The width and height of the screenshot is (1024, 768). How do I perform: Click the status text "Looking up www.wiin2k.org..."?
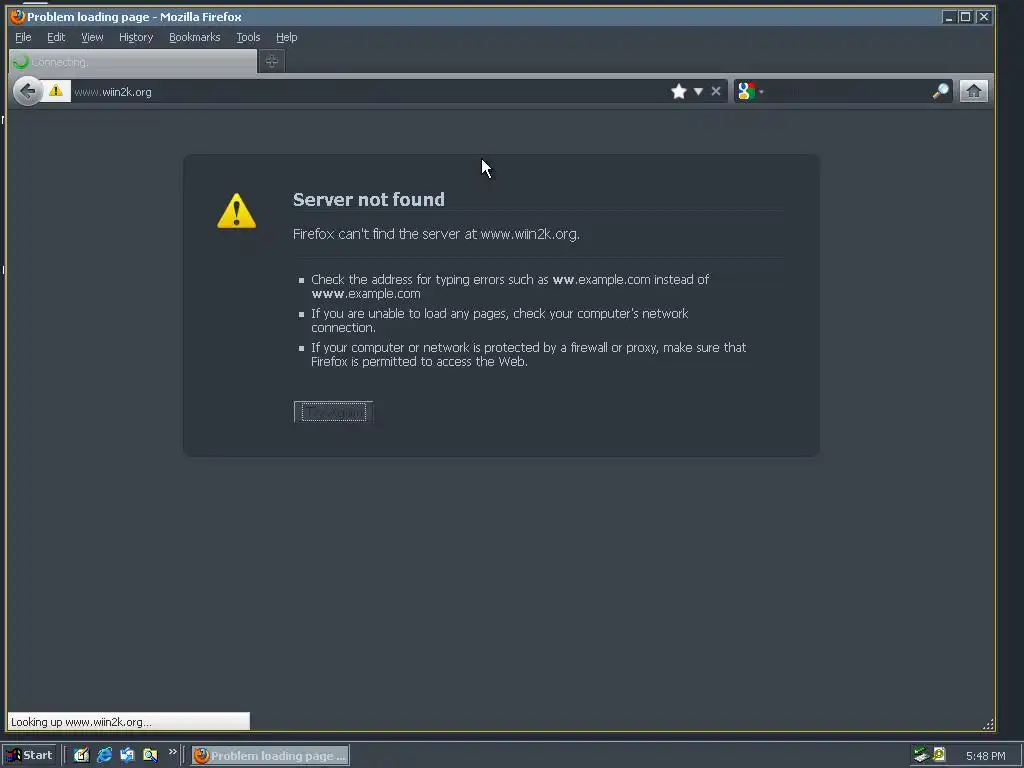click(81, 722)
